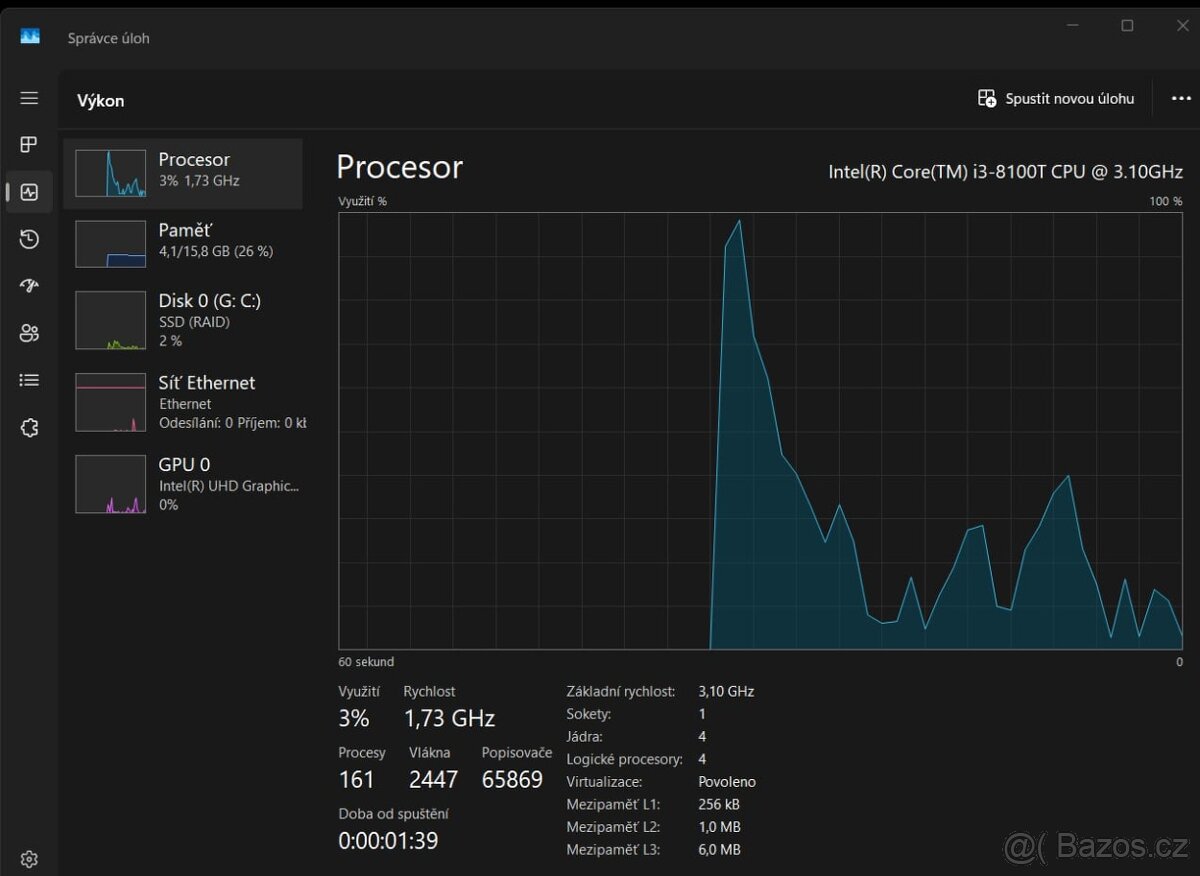Select Procesor in the performance list
1200x876 pixels.
click(x=183, y=173)
